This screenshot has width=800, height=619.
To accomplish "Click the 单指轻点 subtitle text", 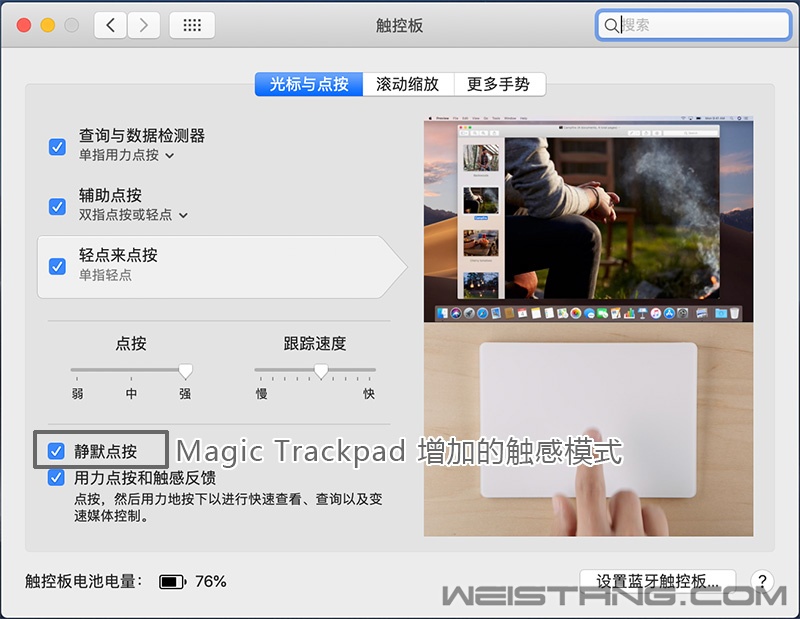I will pos(105,275).
